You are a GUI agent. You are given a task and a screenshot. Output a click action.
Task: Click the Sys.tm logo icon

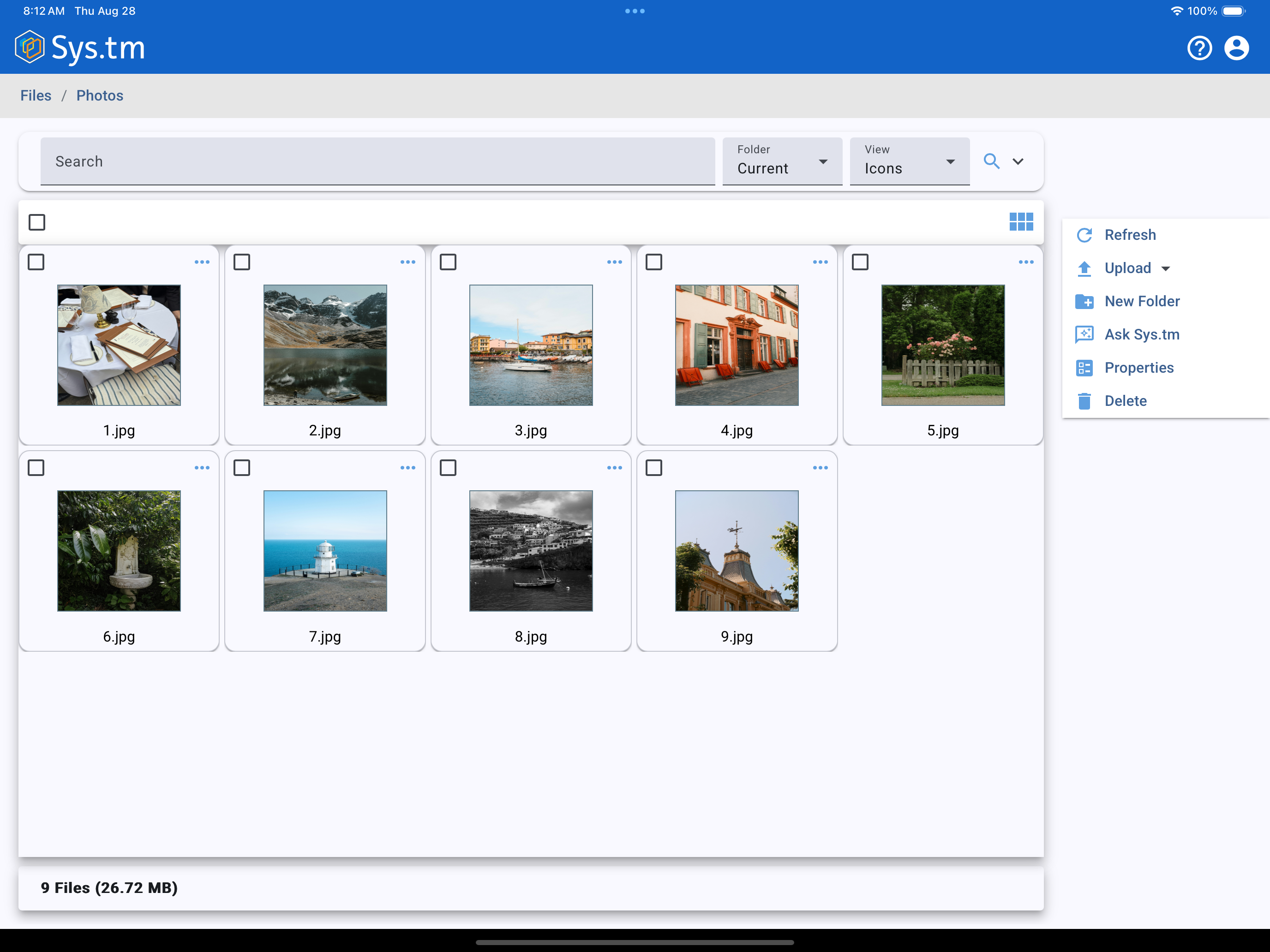tap(29, 47)
